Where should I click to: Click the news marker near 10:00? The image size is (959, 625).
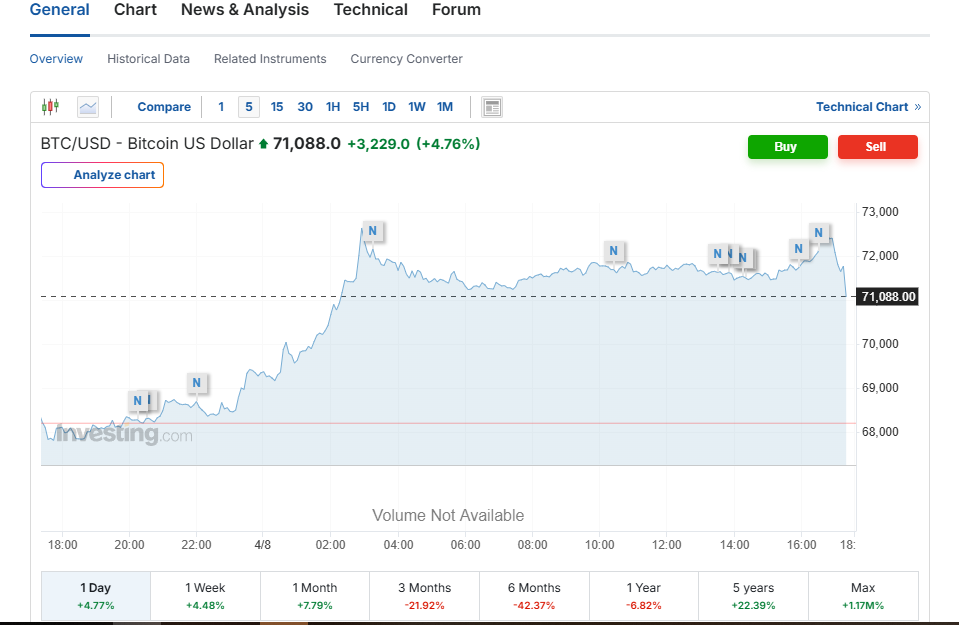[614, 251]
